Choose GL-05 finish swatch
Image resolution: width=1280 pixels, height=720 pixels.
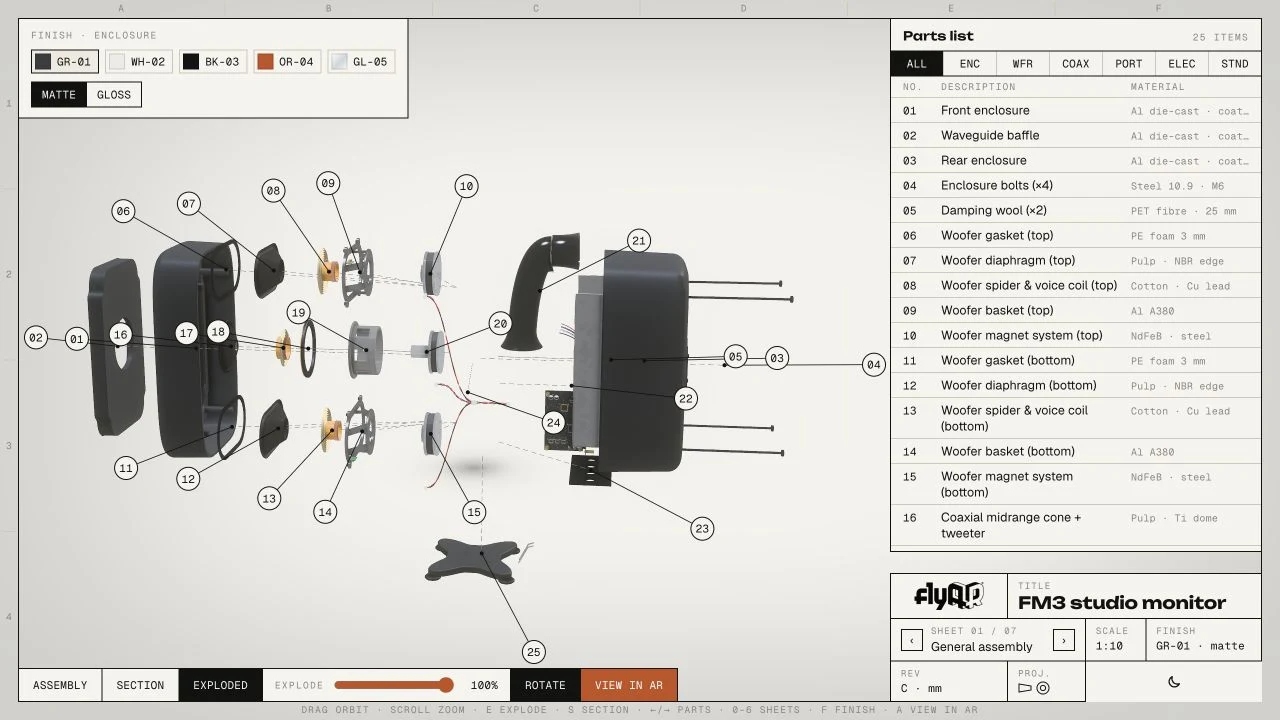tap(361, 62)
